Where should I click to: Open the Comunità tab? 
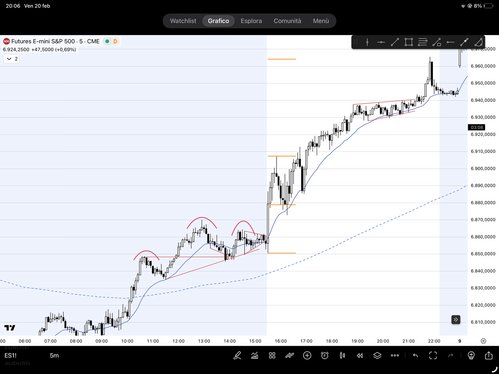(287, 21)
